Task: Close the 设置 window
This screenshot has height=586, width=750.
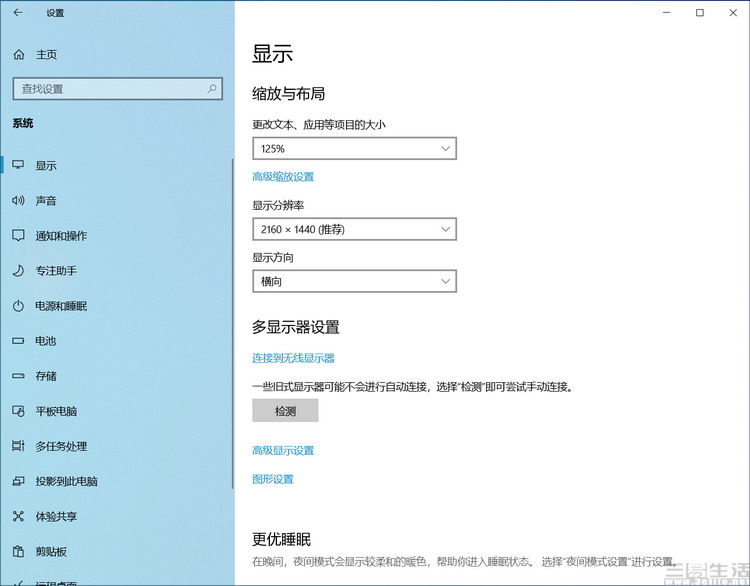Action: click(733, 13)
